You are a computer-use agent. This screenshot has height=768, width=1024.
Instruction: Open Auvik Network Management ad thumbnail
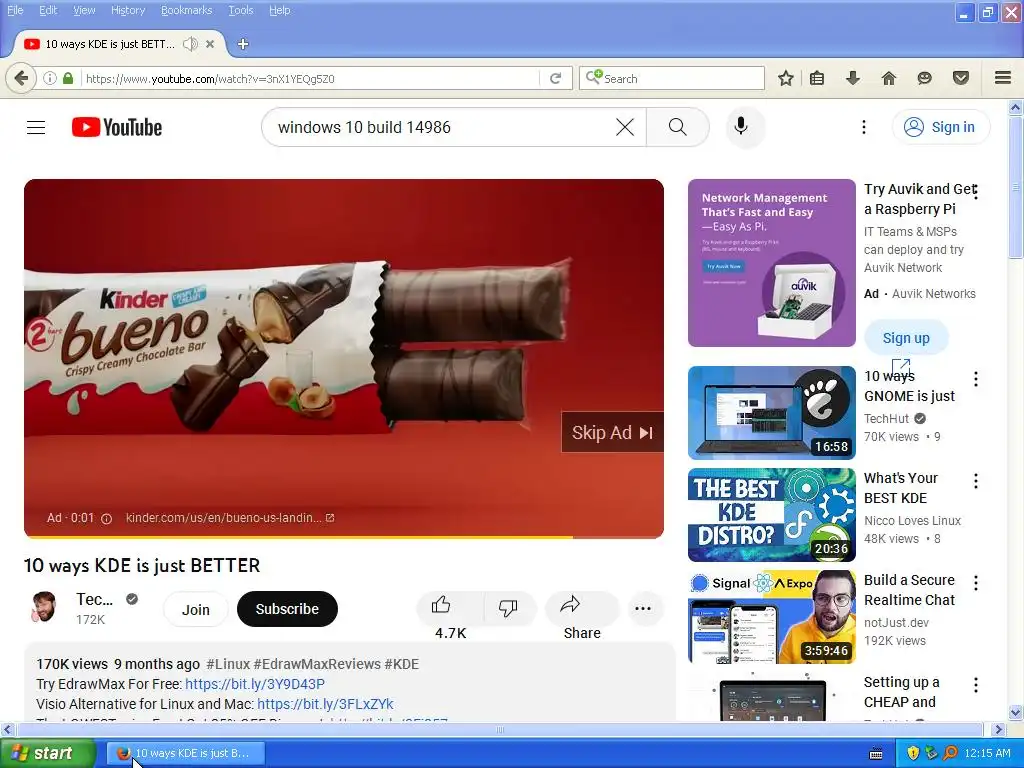pyautogui.click(x=771, y=263)
